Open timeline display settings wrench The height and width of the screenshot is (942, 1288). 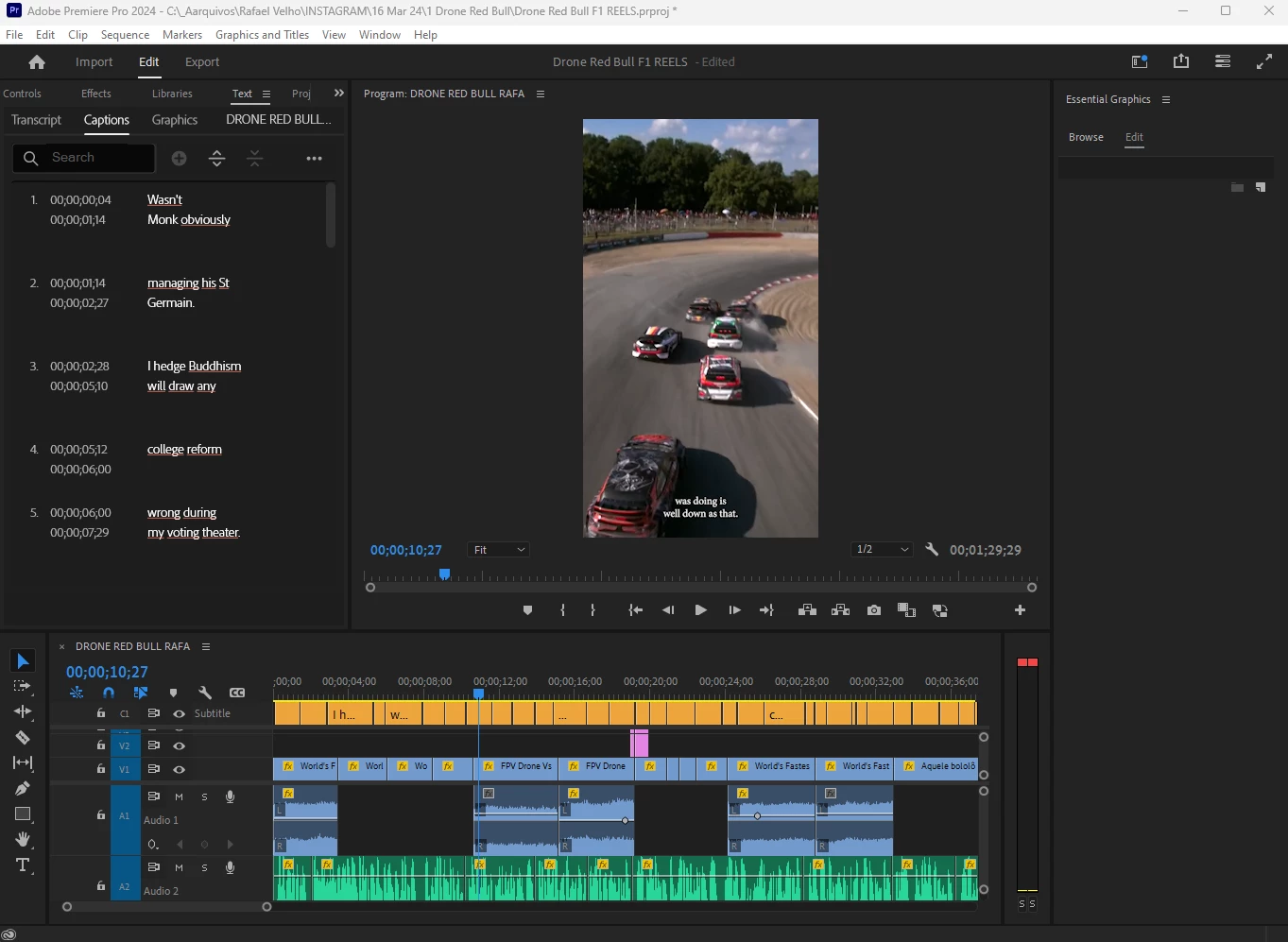(x=205, y=693)
